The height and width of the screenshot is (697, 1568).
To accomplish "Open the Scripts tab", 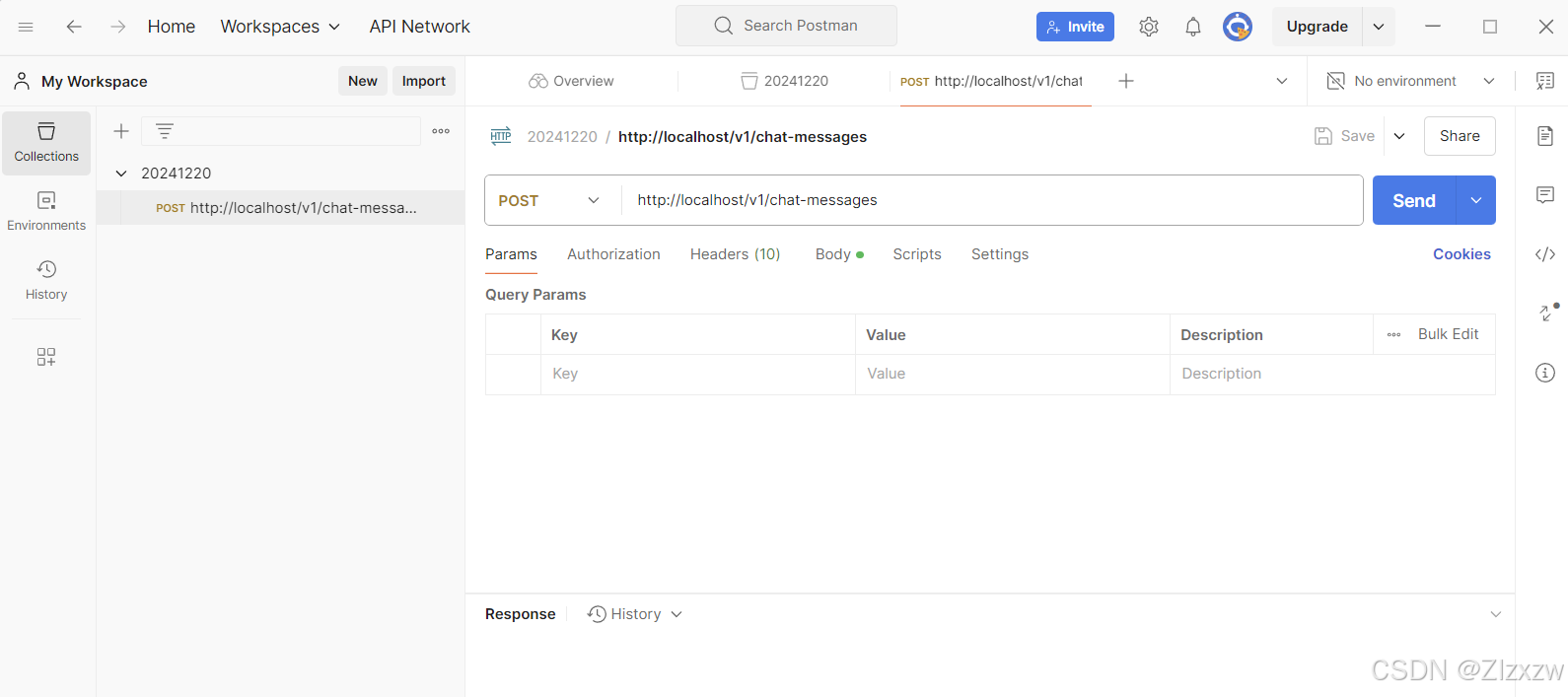I will [x=917, y=254].
